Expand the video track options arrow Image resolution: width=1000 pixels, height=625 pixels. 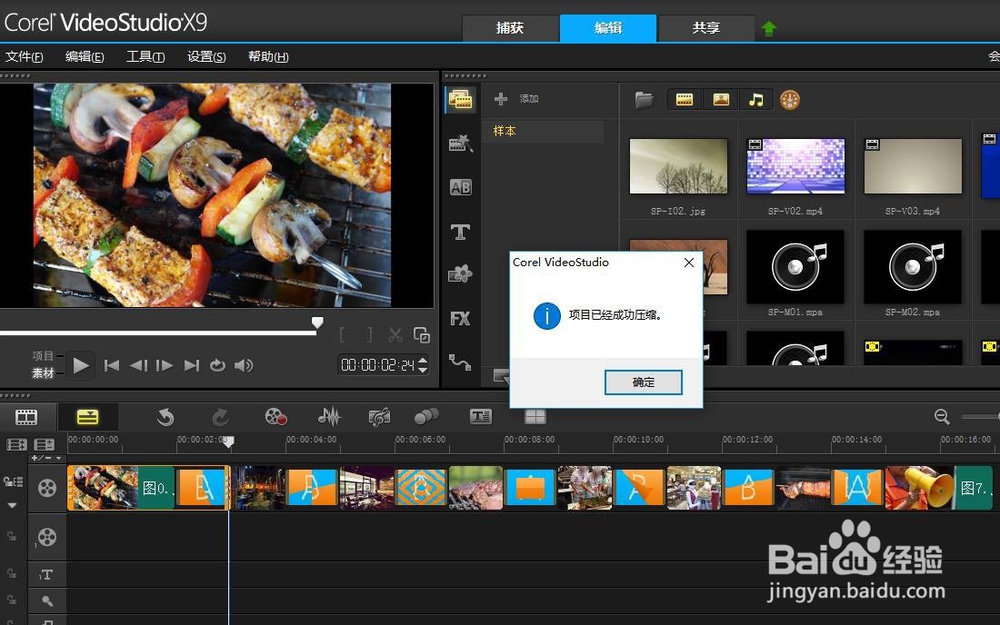click(12, 505)
